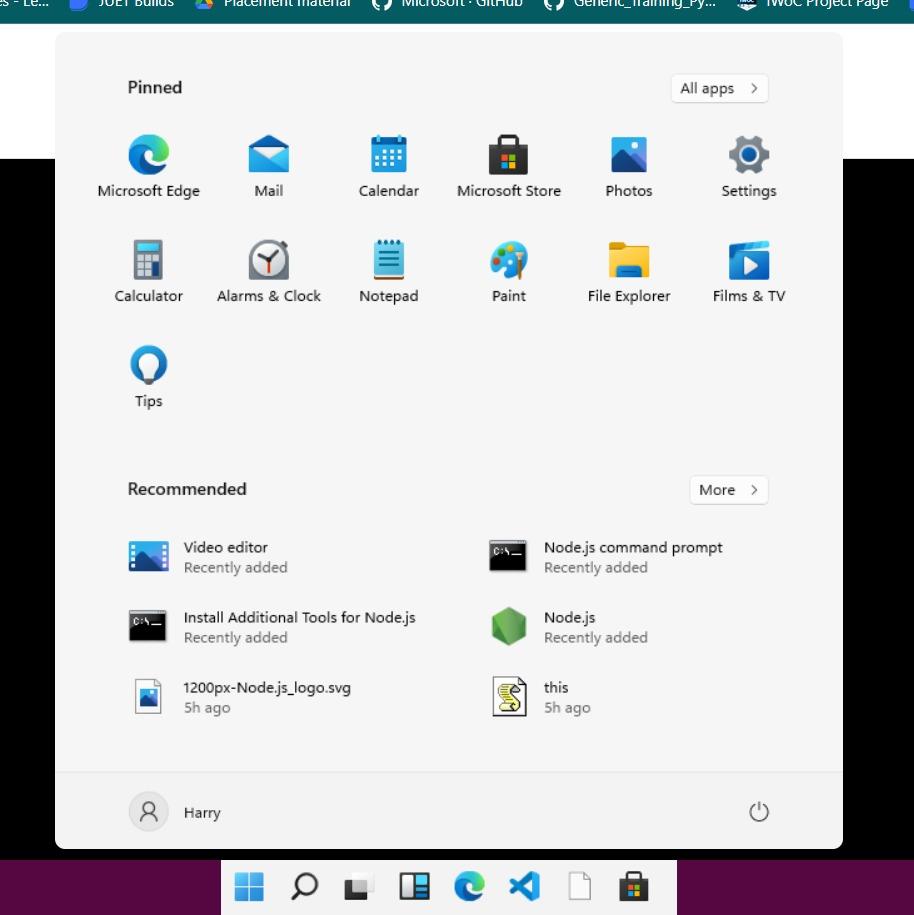Launch Paint
The image size is (914, 915).
[508, 270]
